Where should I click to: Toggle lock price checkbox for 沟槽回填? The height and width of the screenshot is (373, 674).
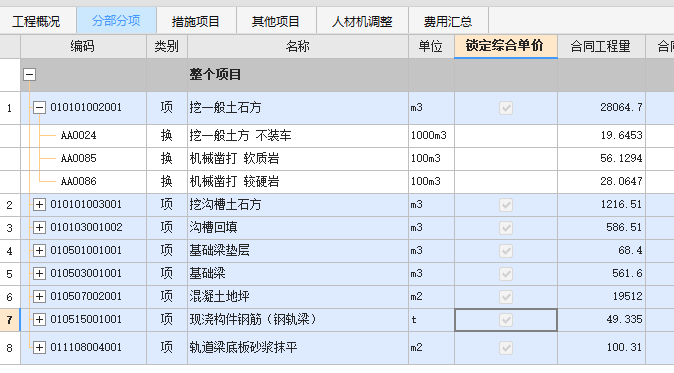(x=506, y=228)
